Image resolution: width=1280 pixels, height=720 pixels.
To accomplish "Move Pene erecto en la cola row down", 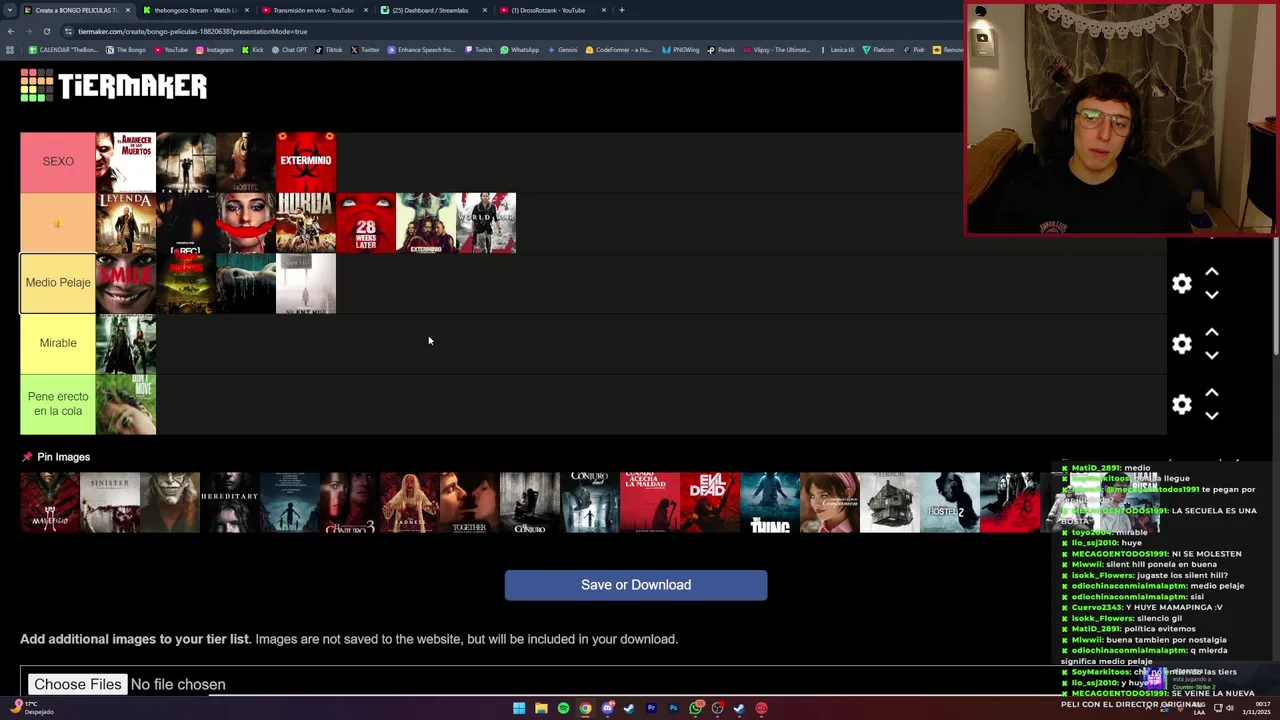I will coord(1212,416).
